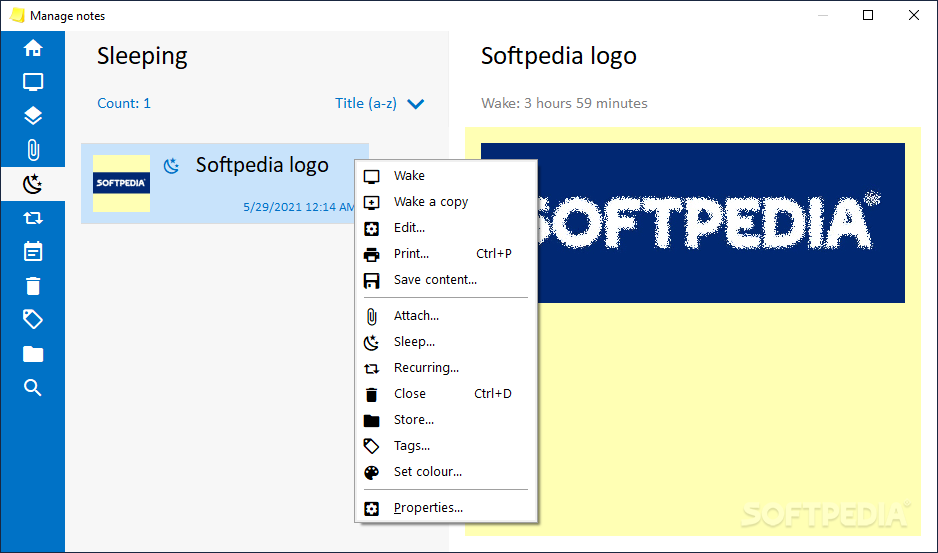Click the Softpedia logo note thumbnail
This screenshot has height=553, width=938.
(121, 183)
